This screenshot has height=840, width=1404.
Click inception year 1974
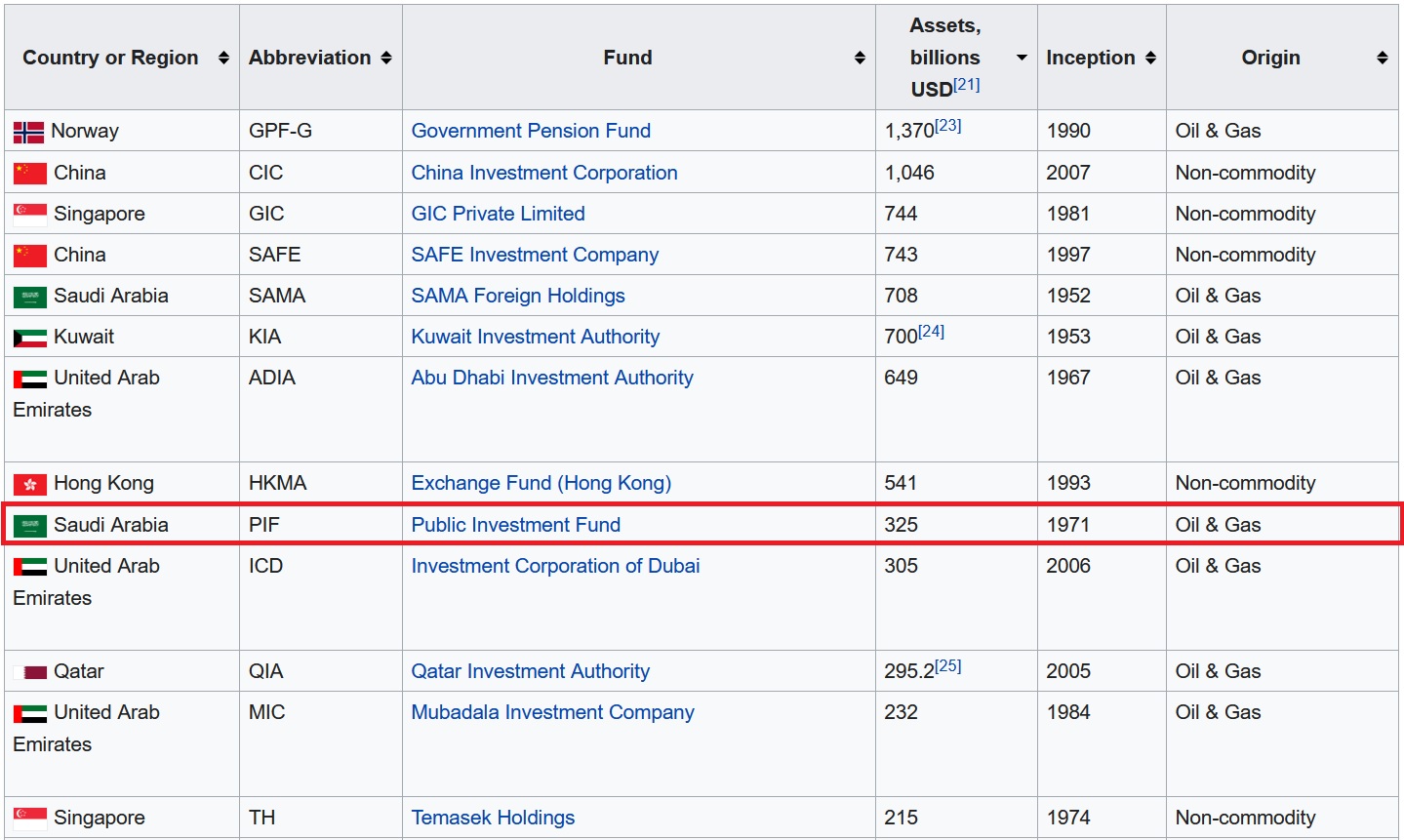pyautogui.click(x=1068, y=818)
